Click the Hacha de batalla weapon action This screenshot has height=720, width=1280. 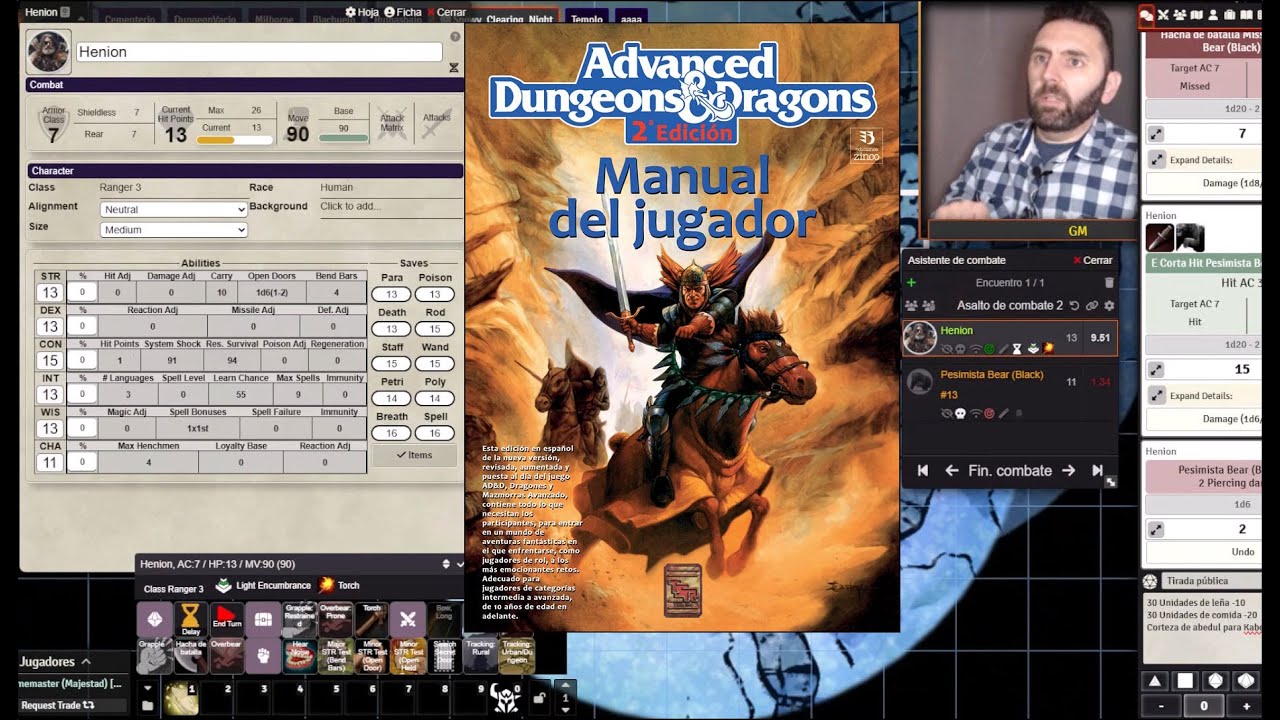pos(190,656)
